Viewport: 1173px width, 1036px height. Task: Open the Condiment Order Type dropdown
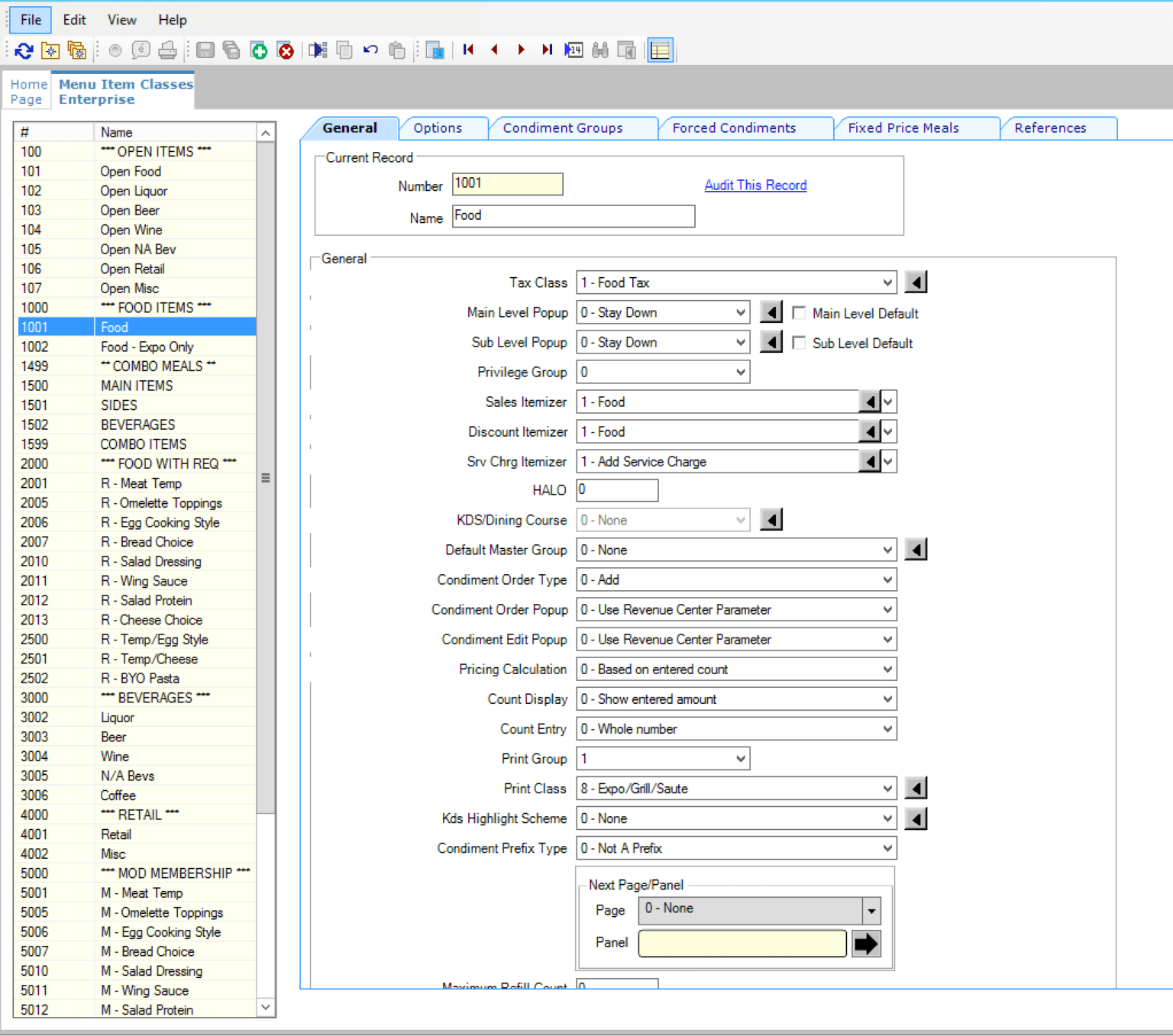pyautogui.click(x=887, y=579)
